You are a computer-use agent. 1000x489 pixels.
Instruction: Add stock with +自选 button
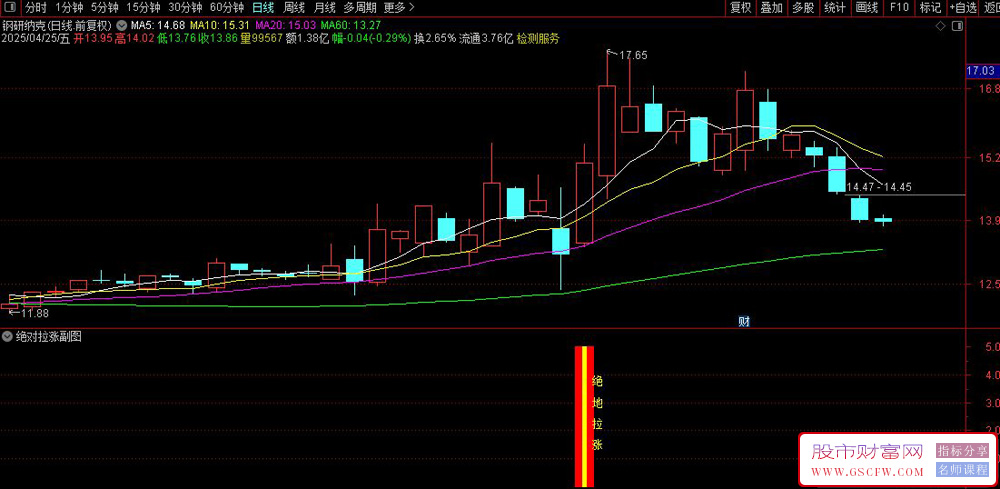963,8
